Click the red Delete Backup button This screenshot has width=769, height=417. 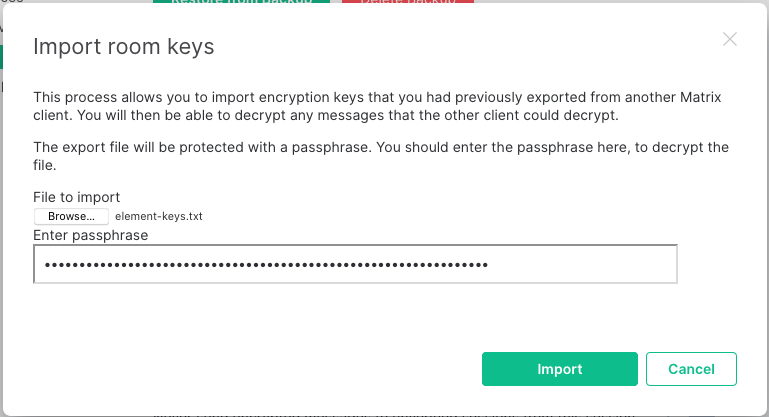coord(408,1)
